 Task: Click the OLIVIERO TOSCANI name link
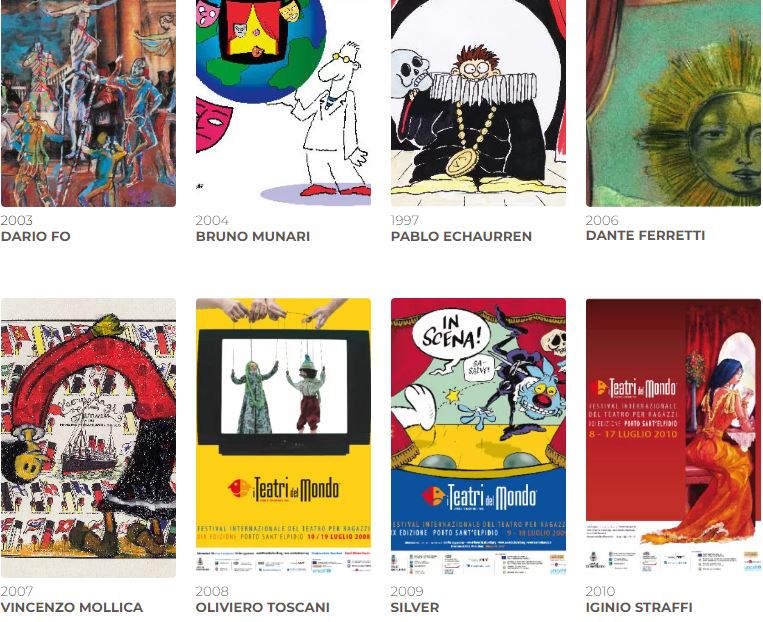click(263, 607)
